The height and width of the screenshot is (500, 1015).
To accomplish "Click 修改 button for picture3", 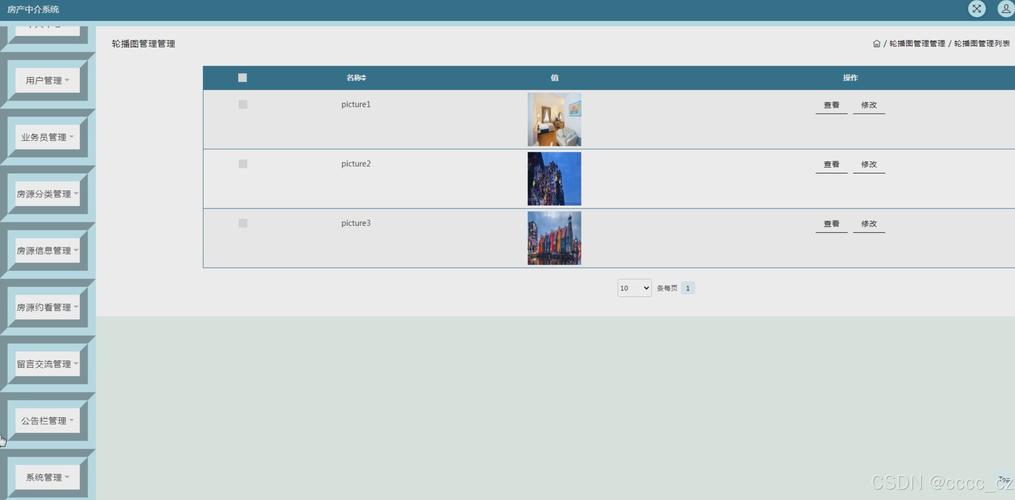I will click(x=869, y=225).
